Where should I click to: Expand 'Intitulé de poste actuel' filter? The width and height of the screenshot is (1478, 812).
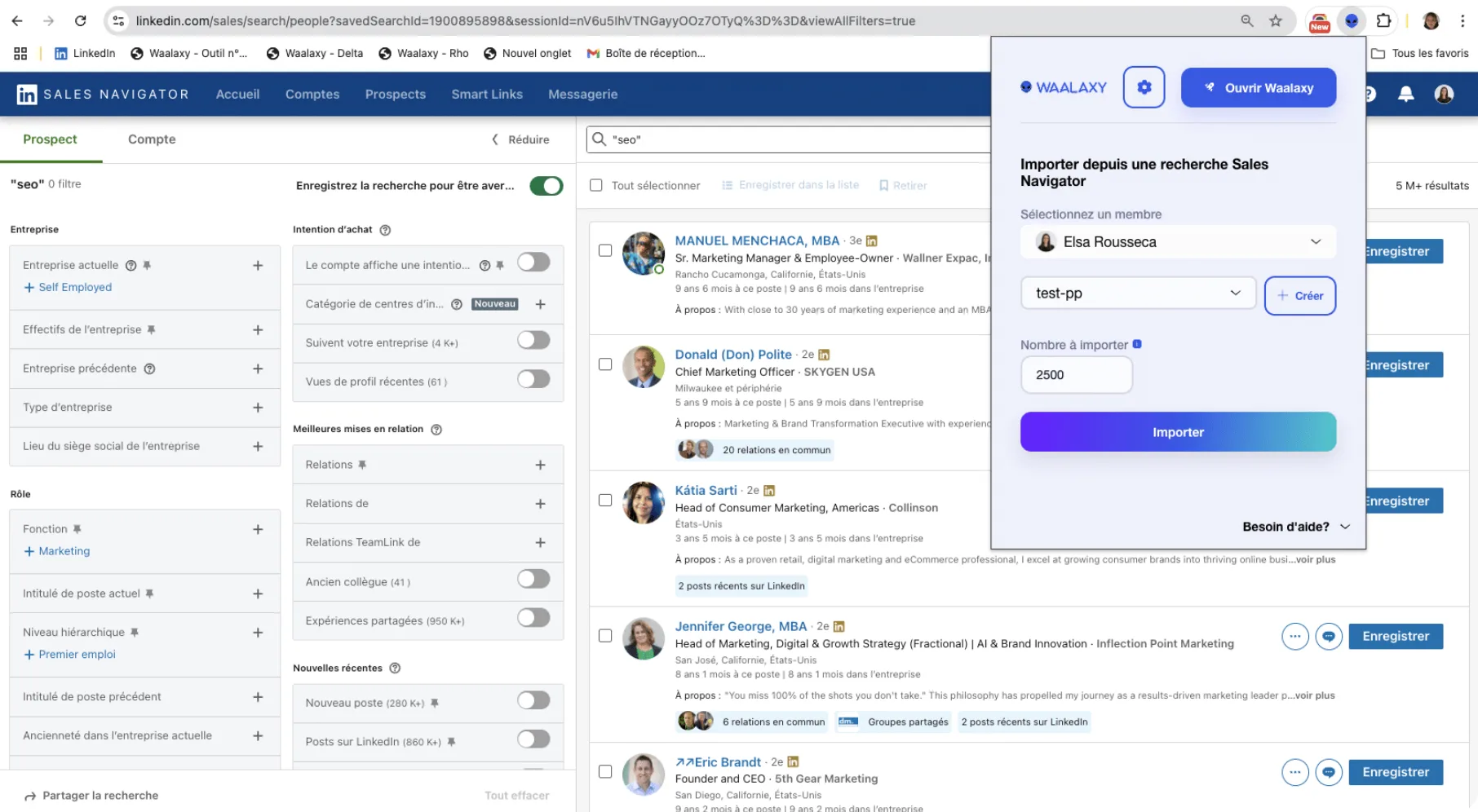(258, 594)
